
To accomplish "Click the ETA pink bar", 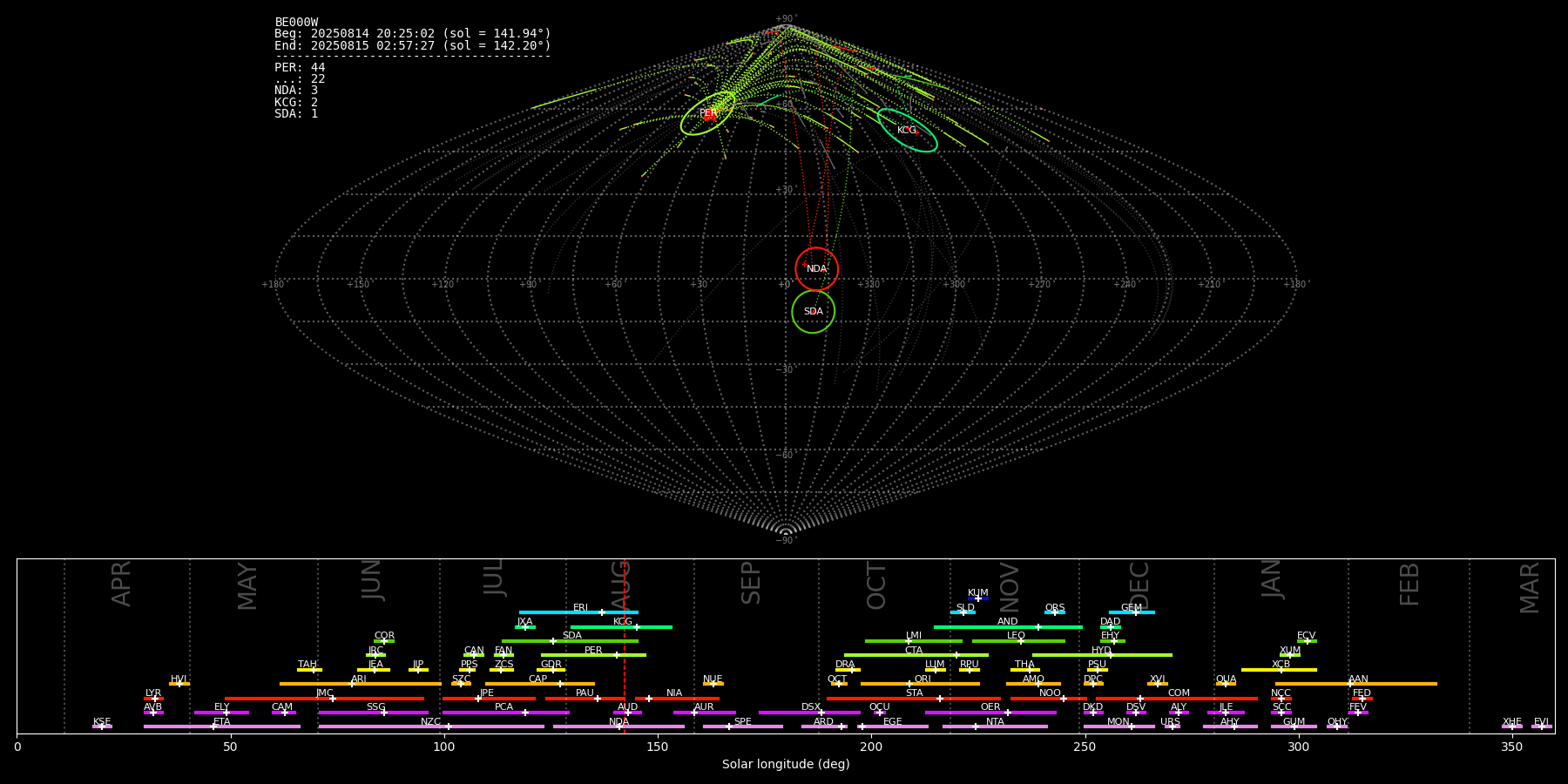I will [x=222, y=727].
